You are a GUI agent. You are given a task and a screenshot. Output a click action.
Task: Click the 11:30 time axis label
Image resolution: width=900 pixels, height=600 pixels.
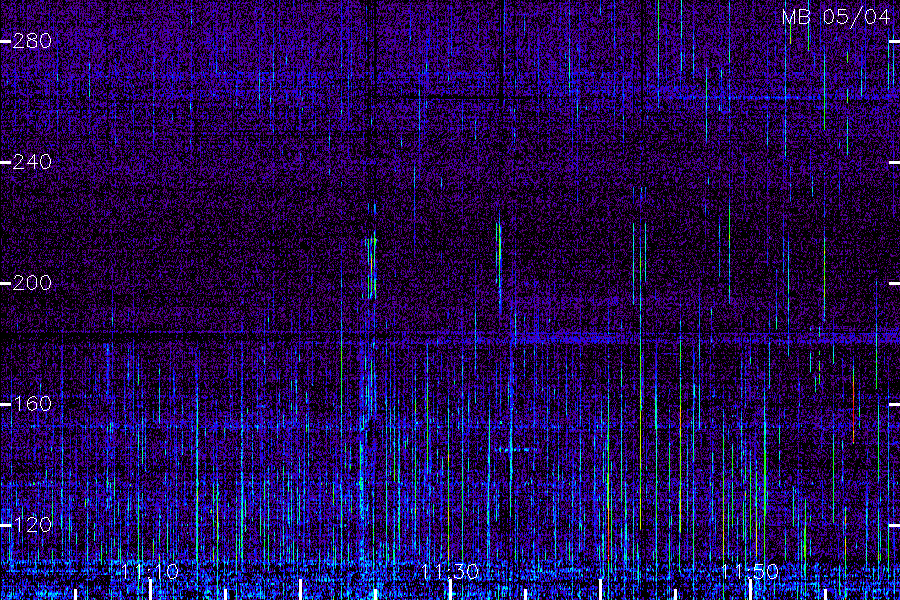click(450, 571)
